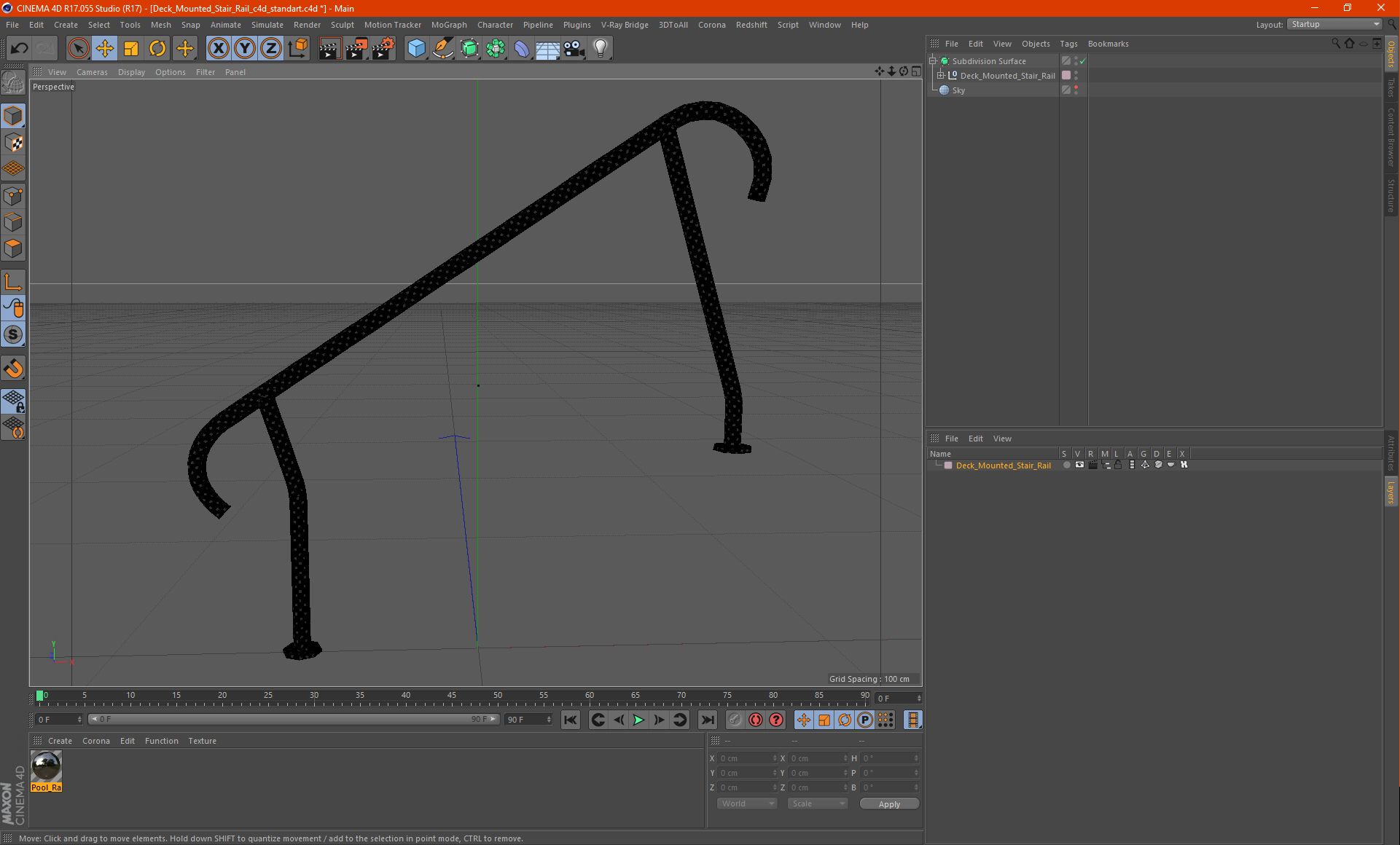
Task: Open the MoGraph menu
Action: pos(449,25)
